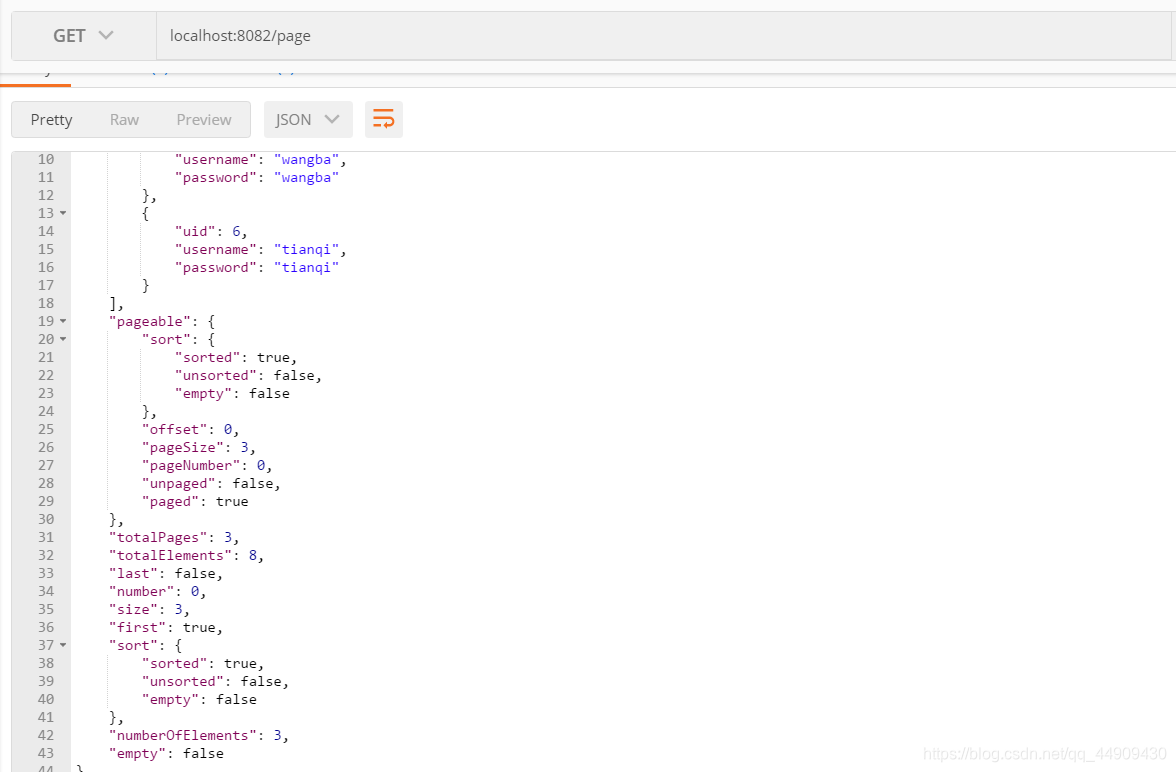Collapse the "pageable" block fold arrow

pos(63,321)
